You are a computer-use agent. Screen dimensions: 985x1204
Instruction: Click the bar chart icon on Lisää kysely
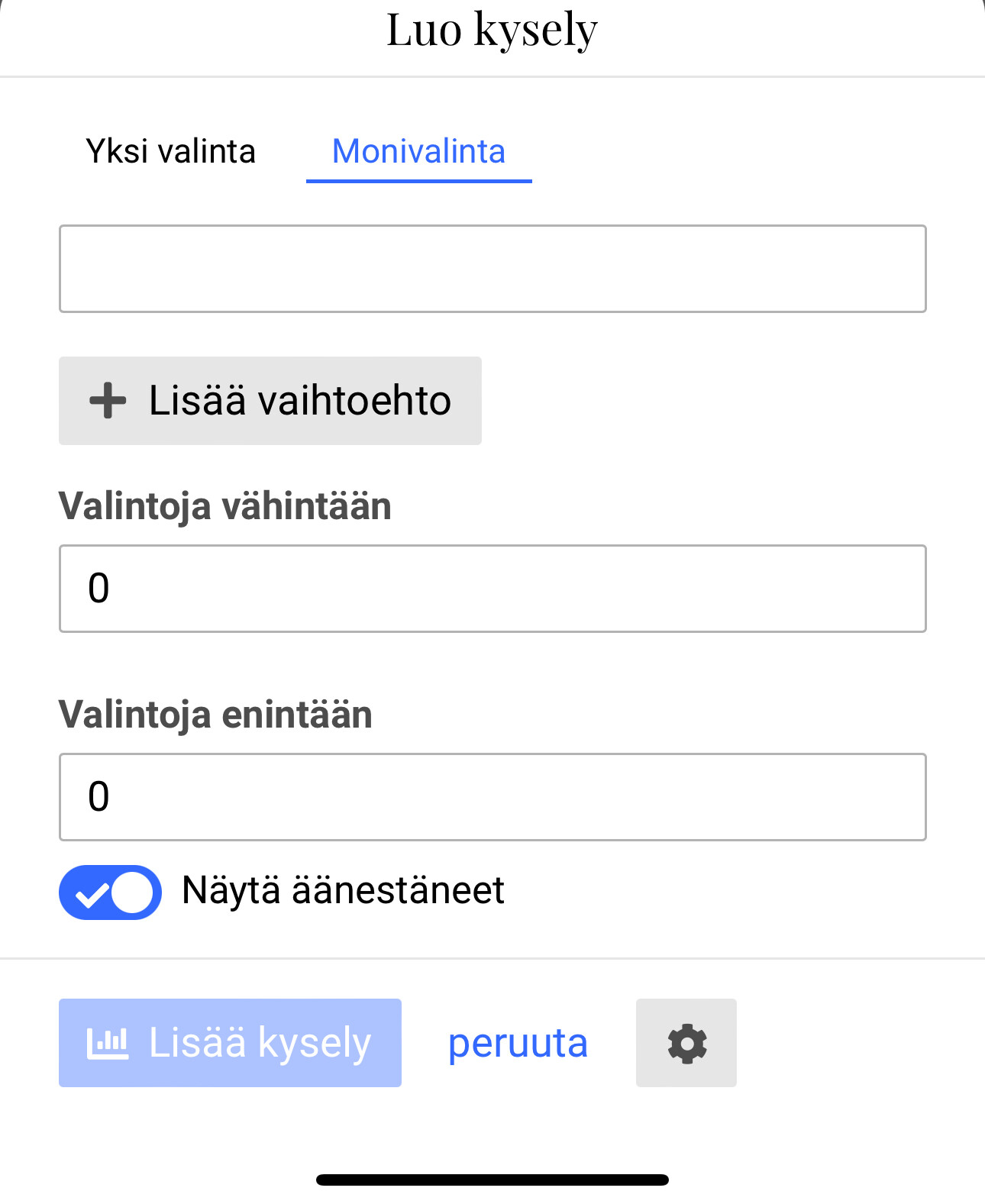coord(108,1044)
